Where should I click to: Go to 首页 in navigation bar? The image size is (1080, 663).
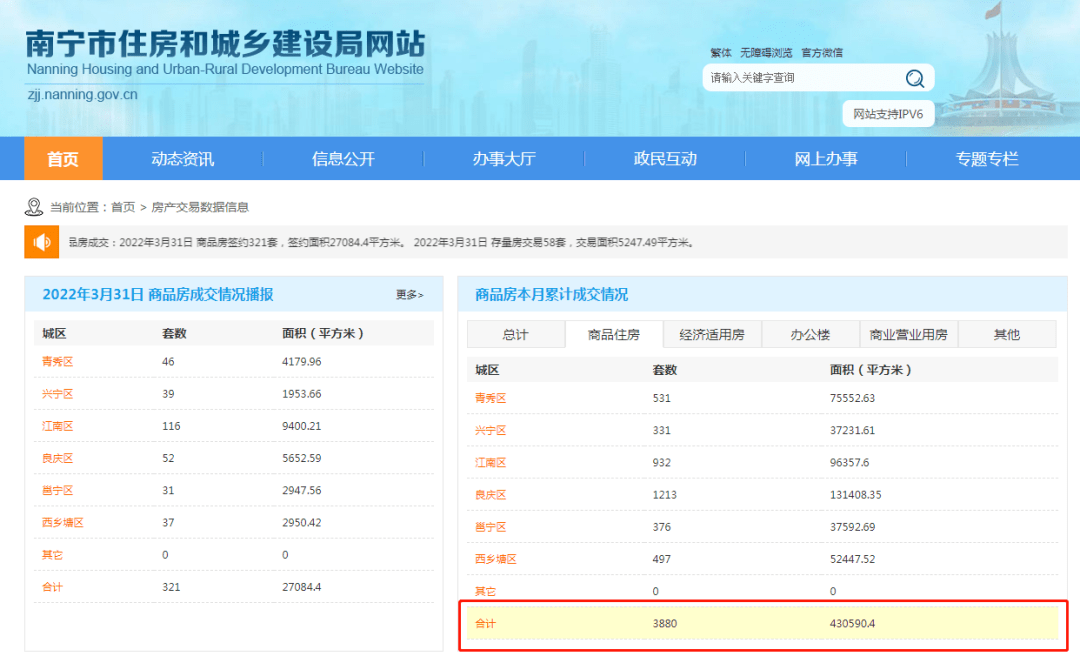click(63, 158)
